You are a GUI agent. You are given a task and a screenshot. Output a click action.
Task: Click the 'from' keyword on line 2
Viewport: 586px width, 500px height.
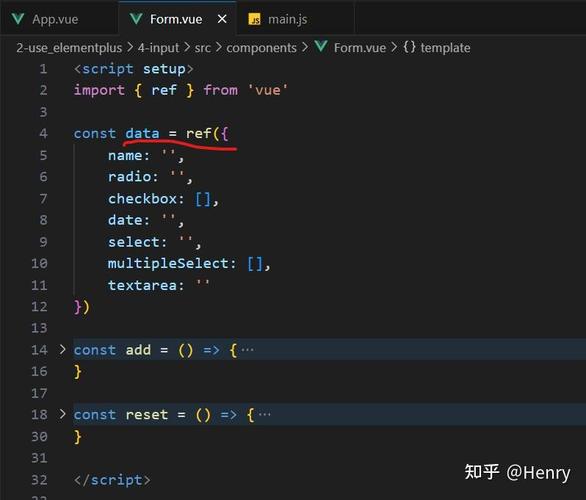220,90
